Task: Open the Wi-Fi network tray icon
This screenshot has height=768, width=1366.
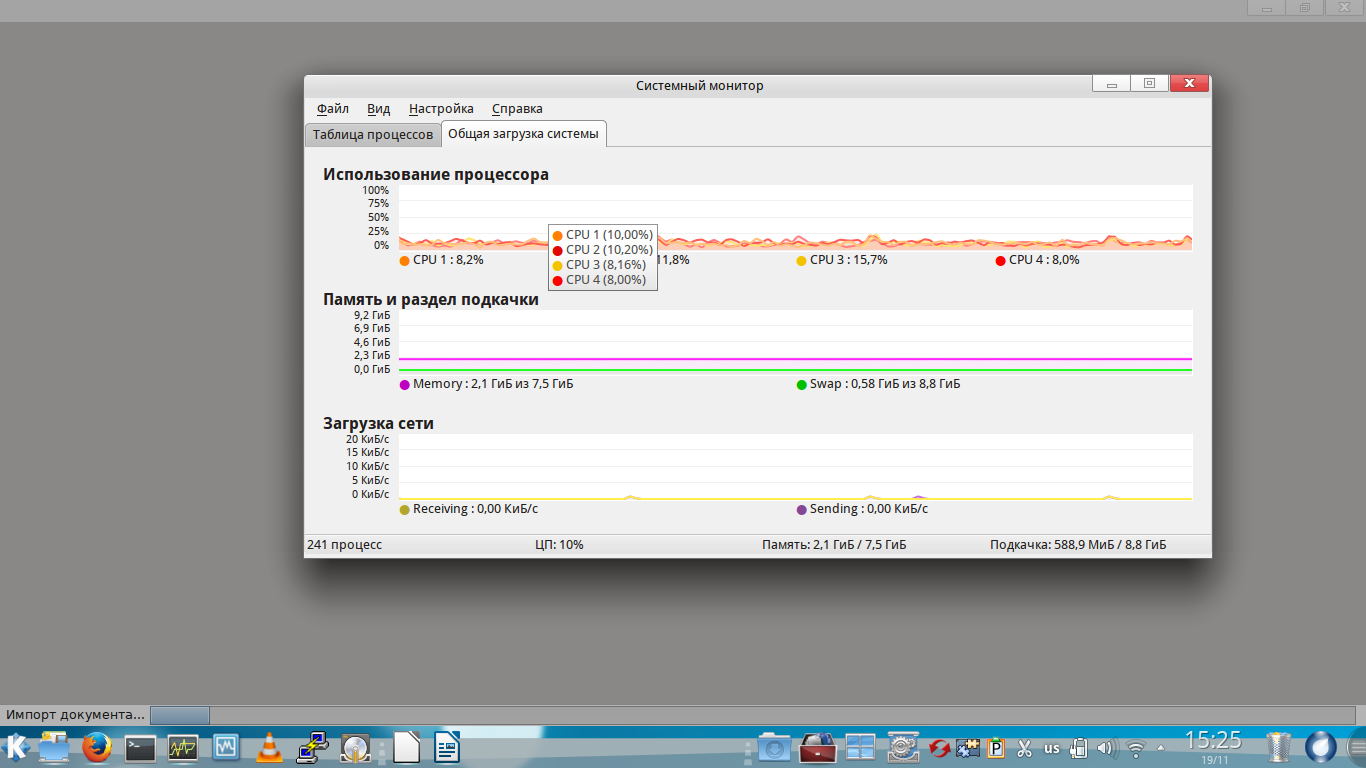Action: [x=1136, y=747]
